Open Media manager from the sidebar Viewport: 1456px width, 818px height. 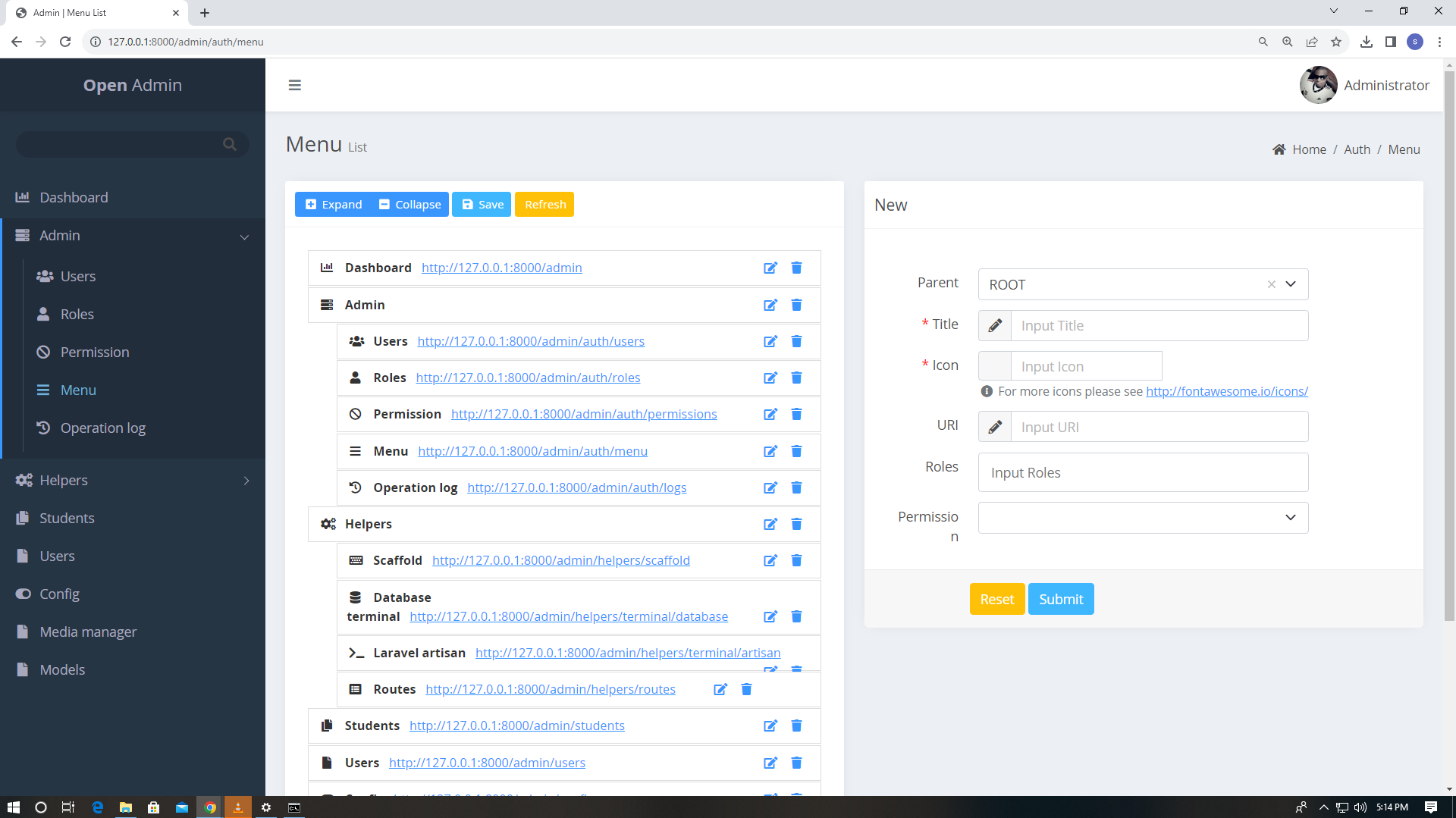pos(88,631)
